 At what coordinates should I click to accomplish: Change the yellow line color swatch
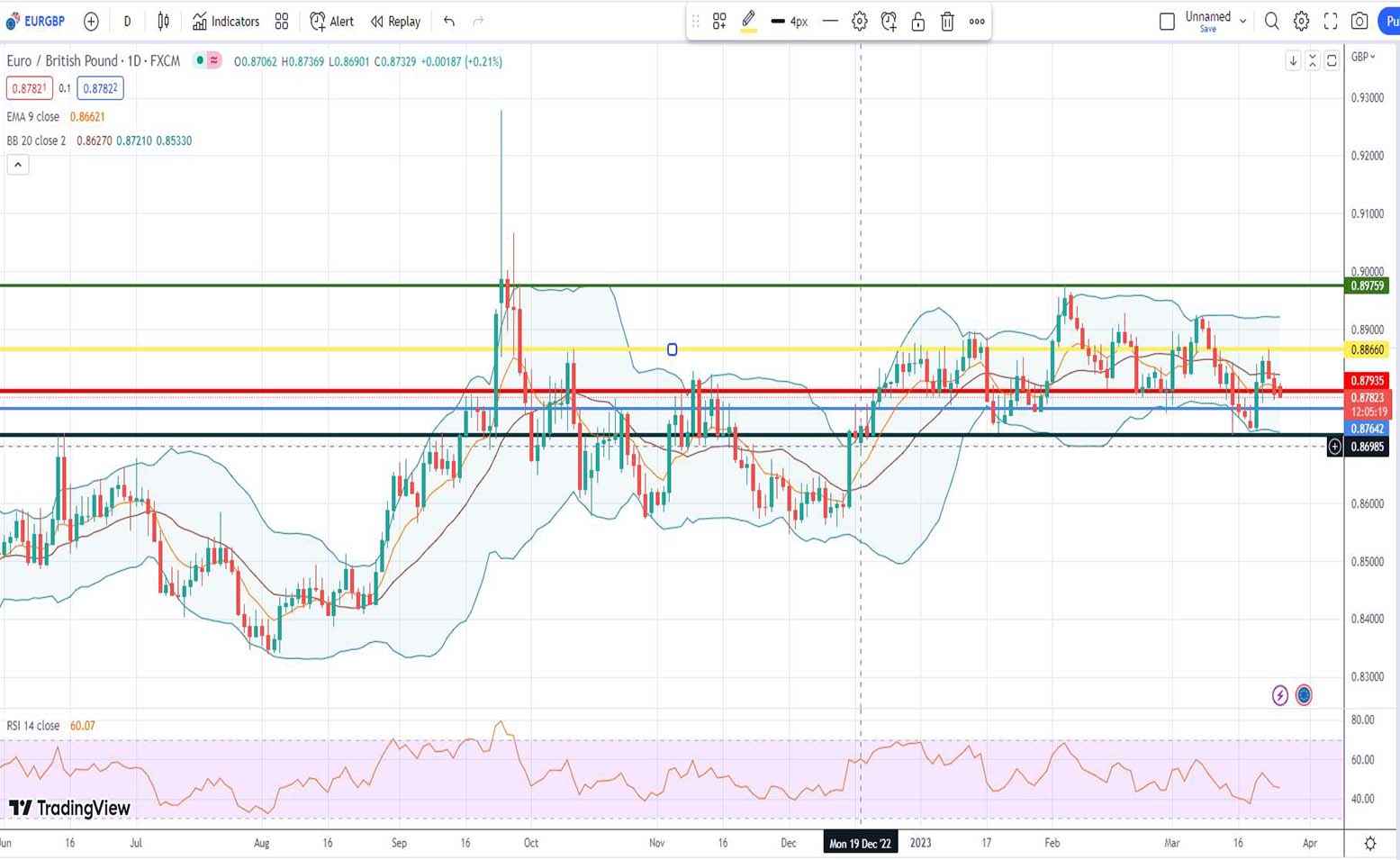[x=748, y=22]
